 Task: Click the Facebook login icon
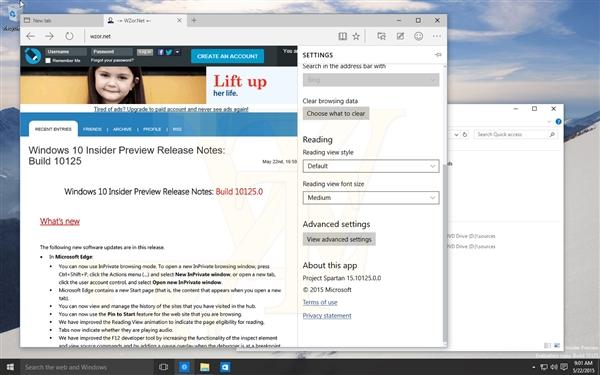[x=161, y=52]
